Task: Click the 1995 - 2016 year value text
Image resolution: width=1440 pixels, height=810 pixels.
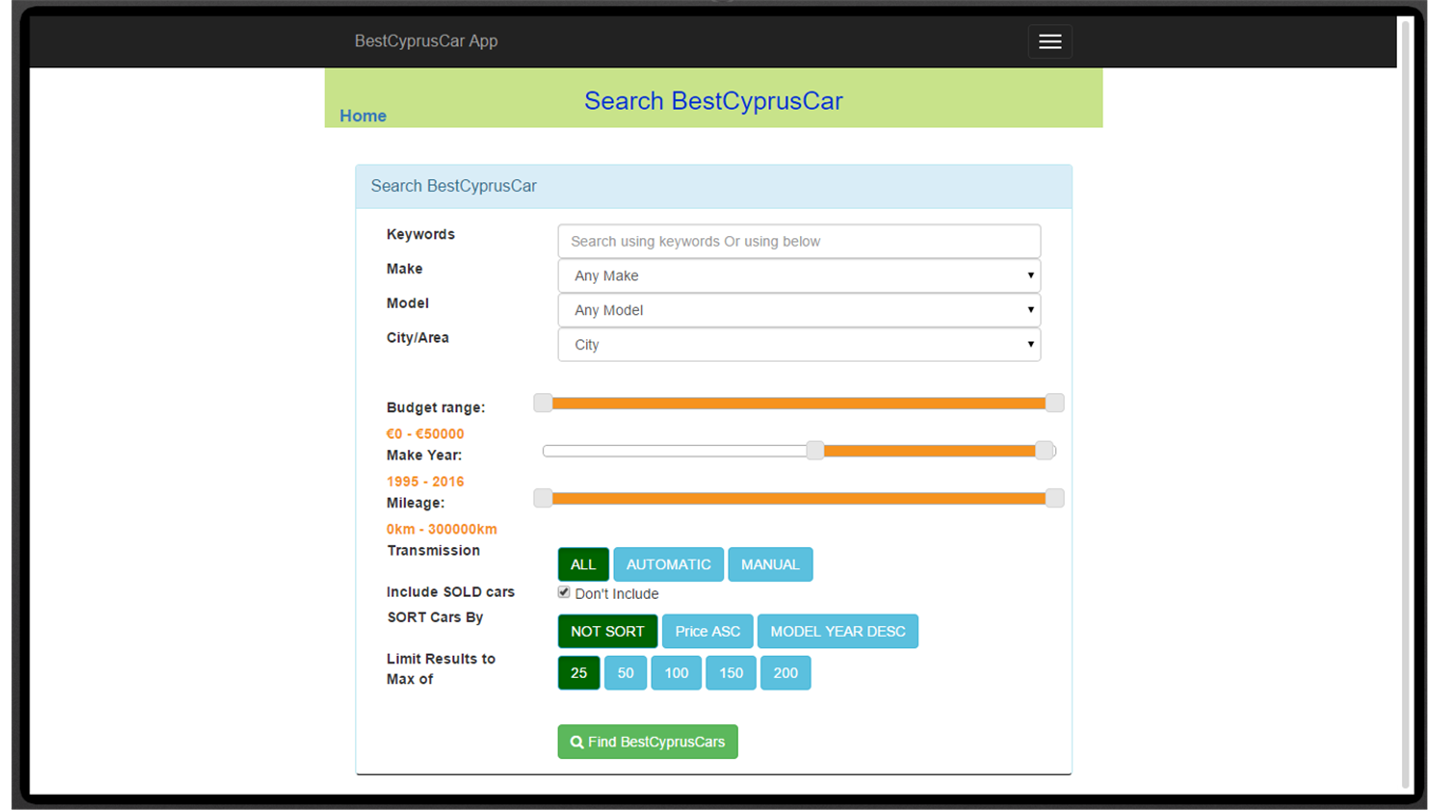Action: pos(425,481)
